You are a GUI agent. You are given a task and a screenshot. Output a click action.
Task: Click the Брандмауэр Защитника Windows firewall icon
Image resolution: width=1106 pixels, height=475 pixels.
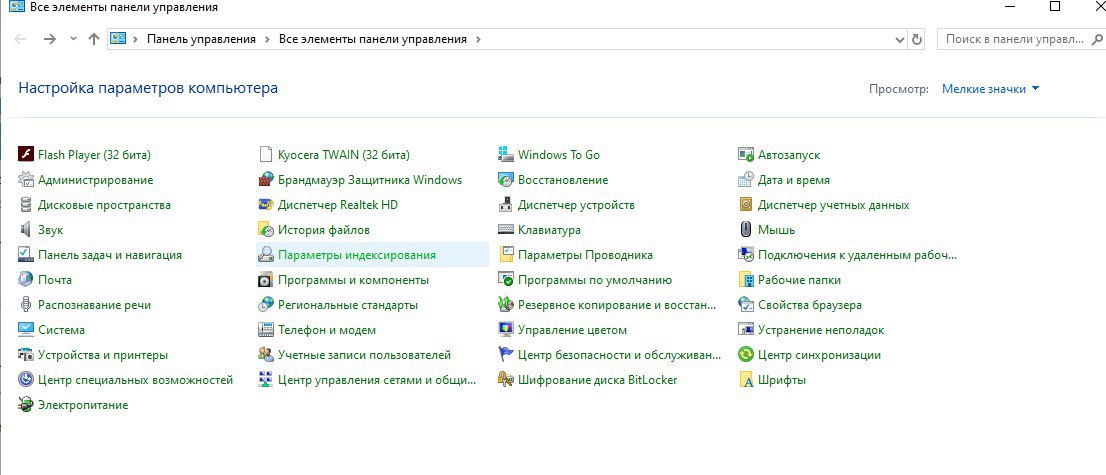click(266, 179)
